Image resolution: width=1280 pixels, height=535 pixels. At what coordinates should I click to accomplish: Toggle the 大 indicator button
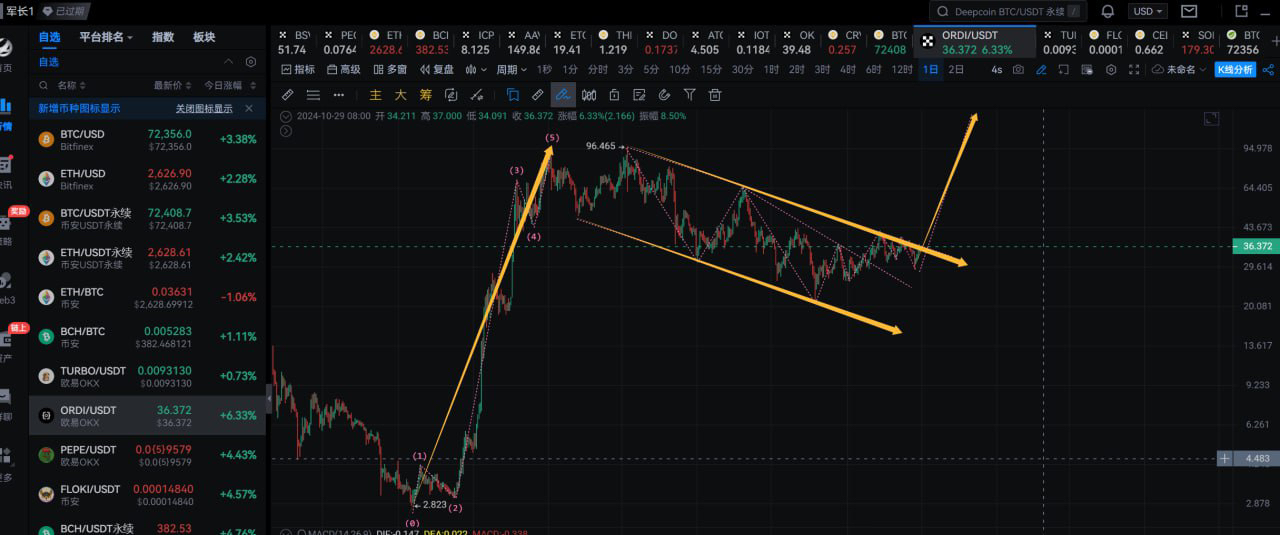tap(400, 95)
